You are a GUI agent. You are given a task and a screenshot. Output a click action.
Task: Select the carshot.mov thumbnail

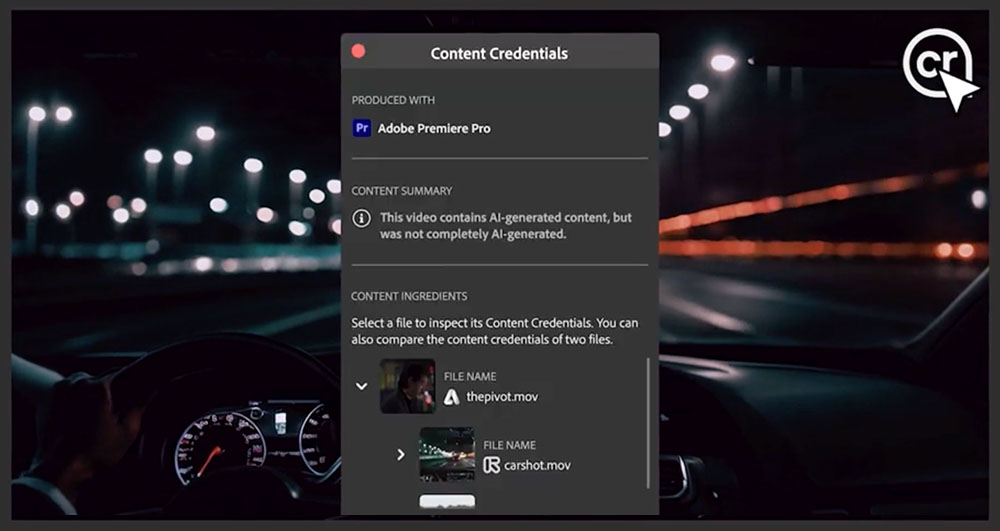pos(447,455)
